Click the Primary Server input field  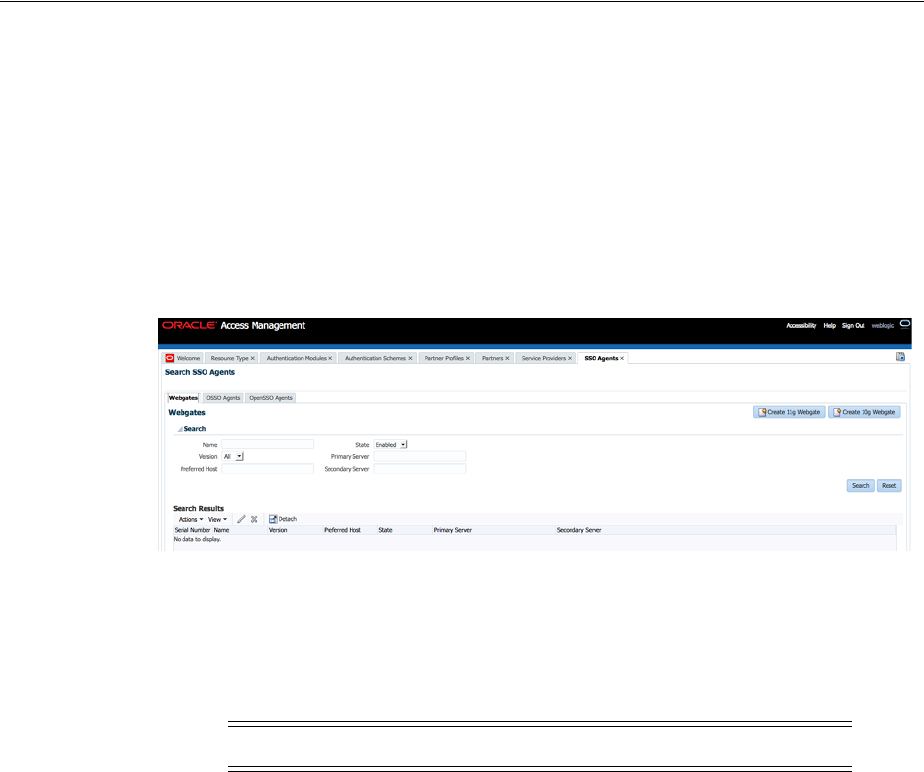point(420,456)
